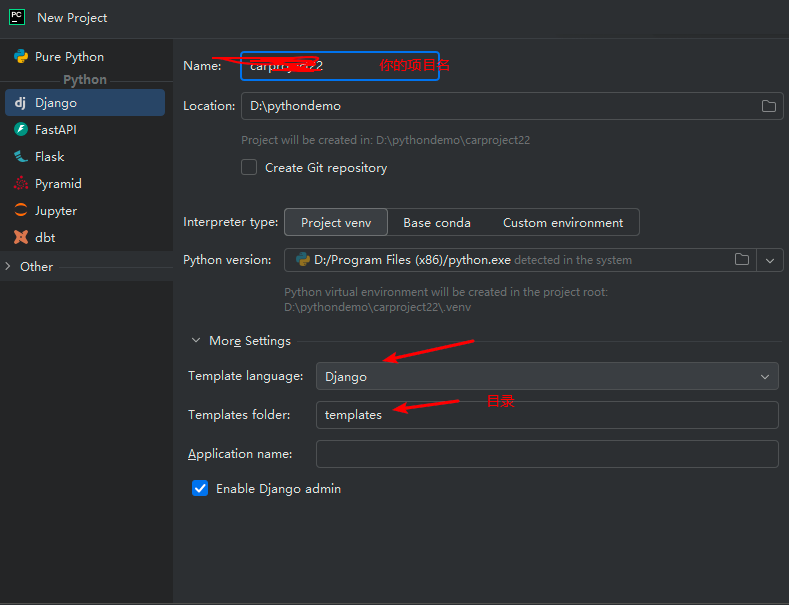Switch interpreter type to Base conda
The height and width of the screenshot is (605, 789).
[437, 223]
